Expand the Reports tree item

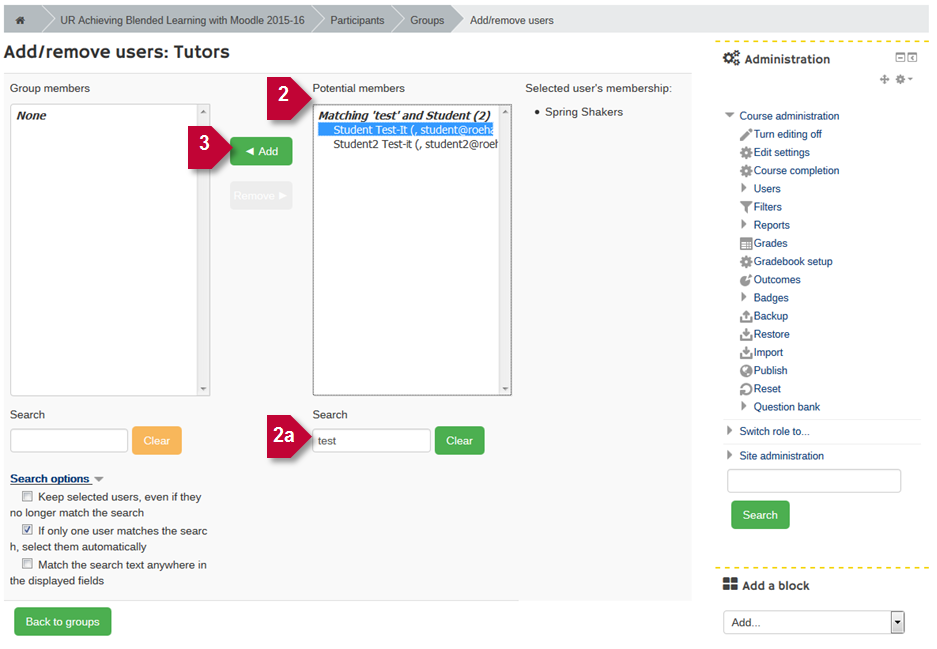(744, 224)
